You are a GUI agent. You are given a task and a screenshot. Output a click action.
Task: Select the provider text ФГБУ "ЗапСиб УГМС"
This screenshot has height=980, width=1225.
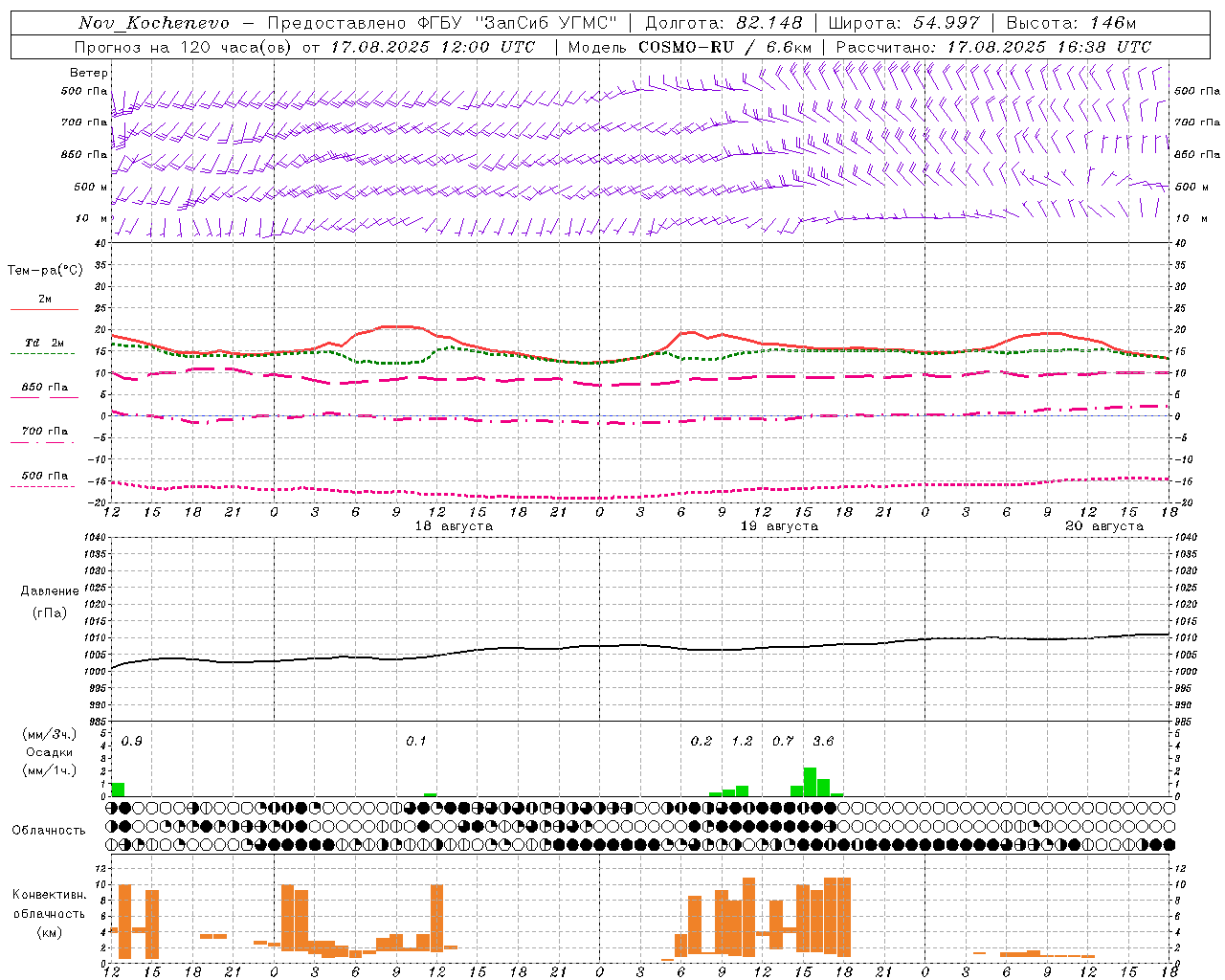(518, 23)
